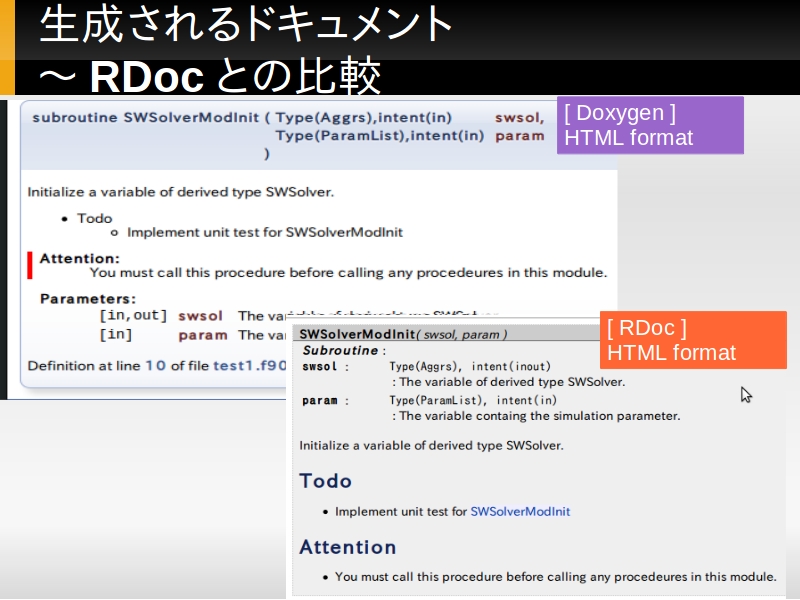Viewport: 800px width, 600px height.
Task: Open line 10 definition link
Action: click(x=155, y=366)
